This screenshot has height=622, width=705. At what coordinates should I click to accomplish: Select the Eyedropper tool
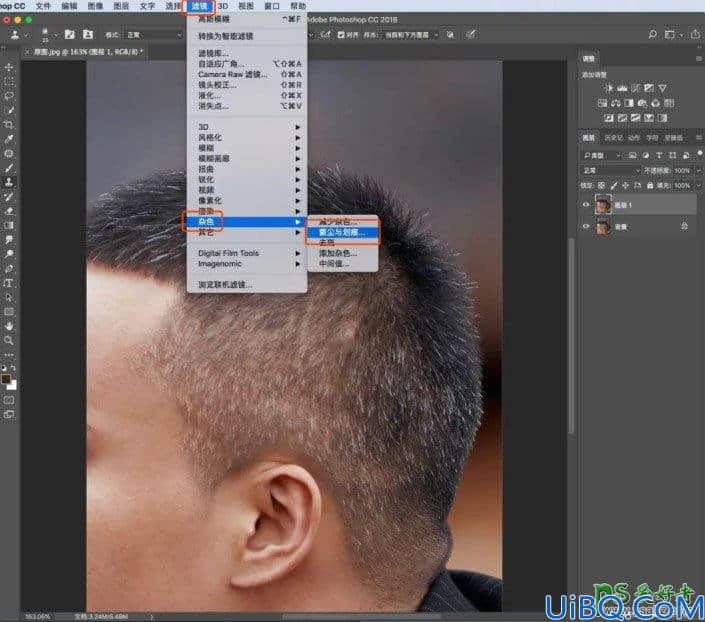pyautogui.click(x=9, y=139)
